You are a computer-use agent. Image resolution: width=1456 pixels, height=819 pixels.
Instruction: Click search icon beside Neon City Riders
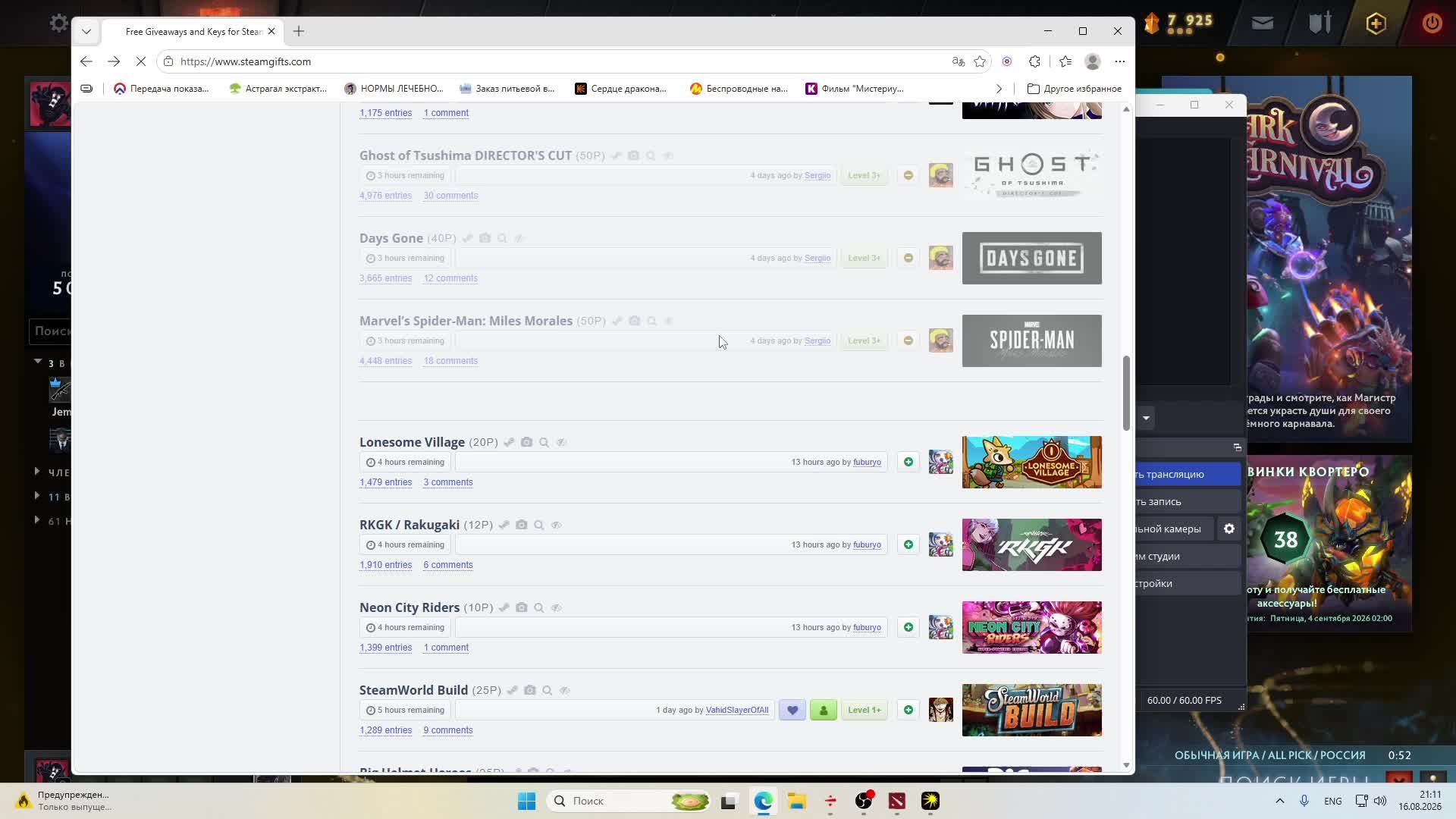coord(538,607)
